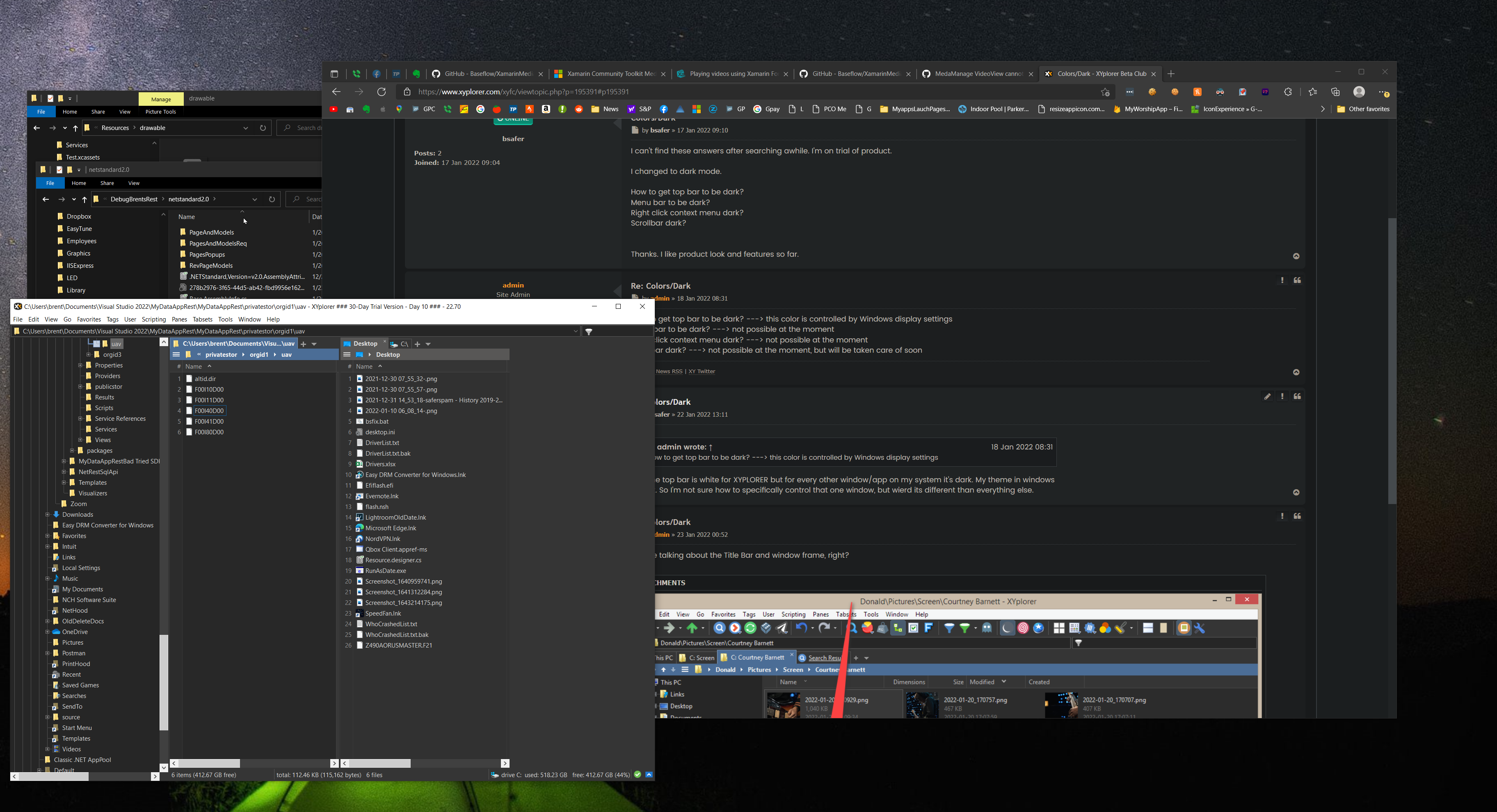Open the Favorites menu in XYplorer
Viewport: 1497px width, 812px height.
(88, 319)
